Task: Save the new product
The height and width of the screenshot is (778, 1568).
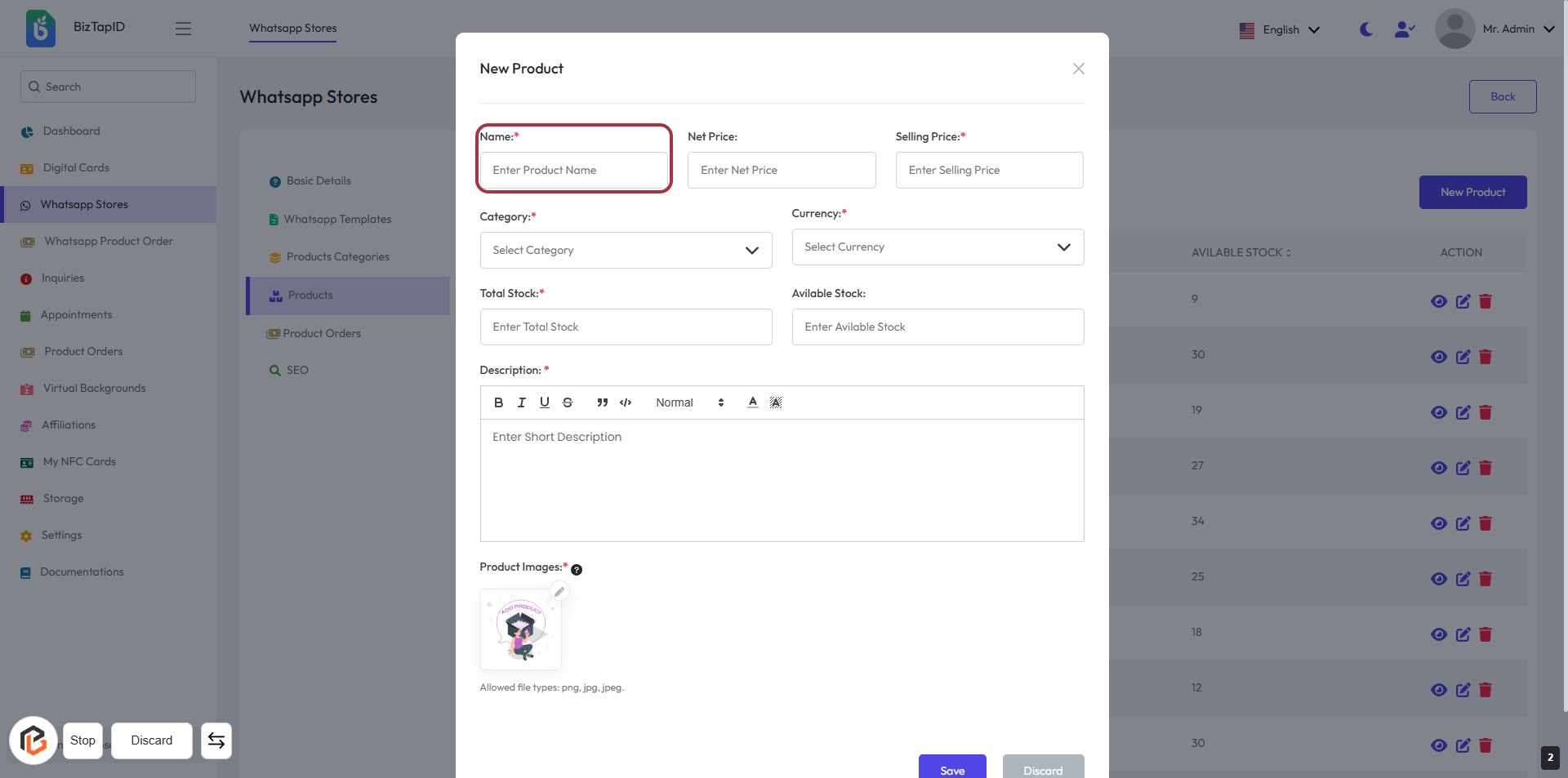Action: coord(952,769)
